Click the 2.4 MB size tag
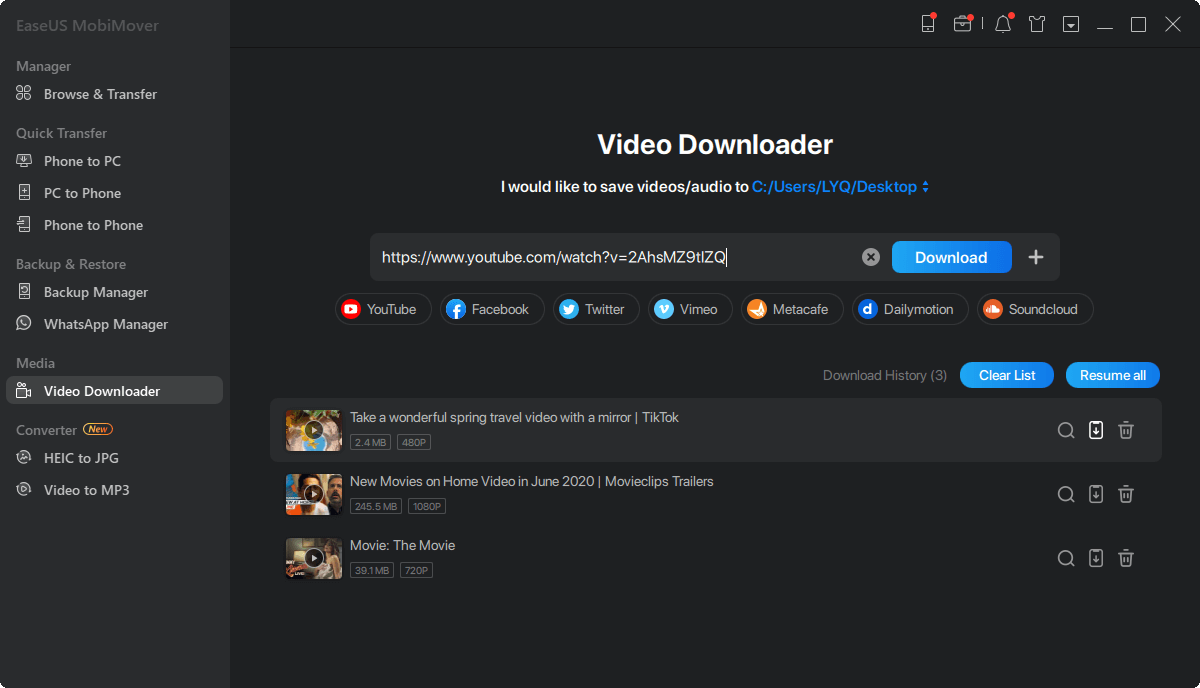 point(370,442)
